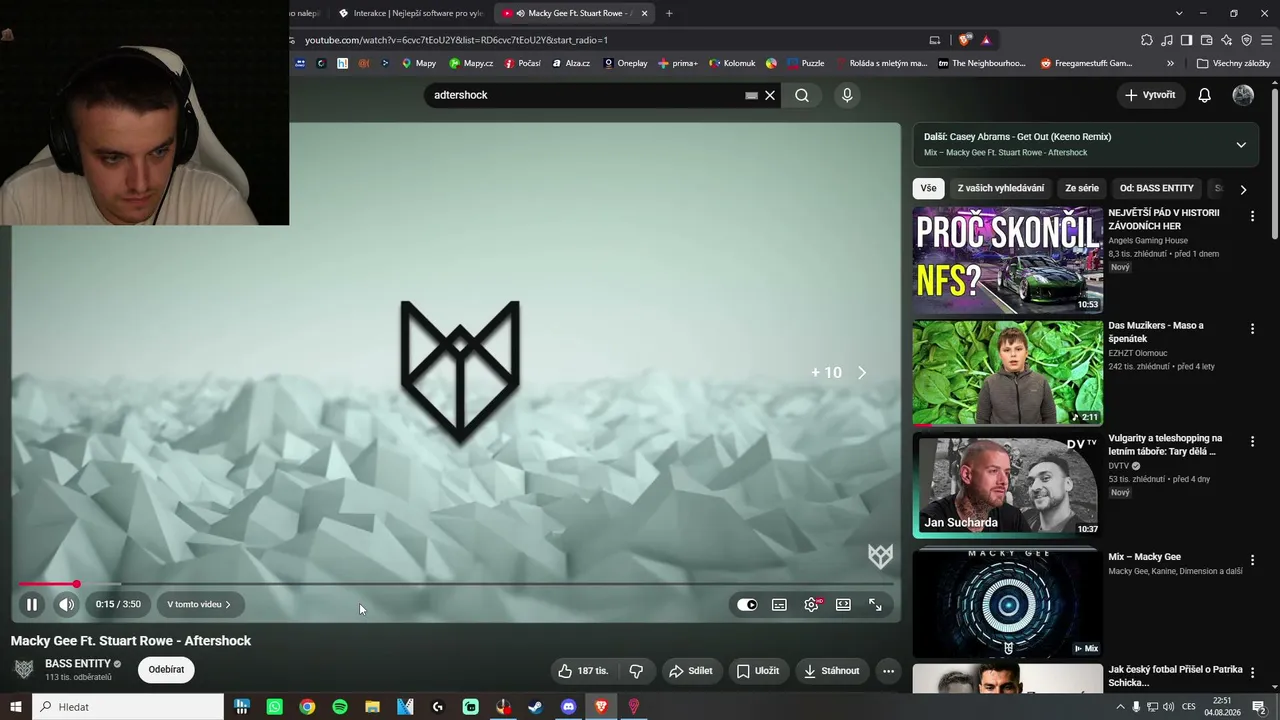
Task: Open YouTube notifications bell
Action: (x=1205, y=95)
